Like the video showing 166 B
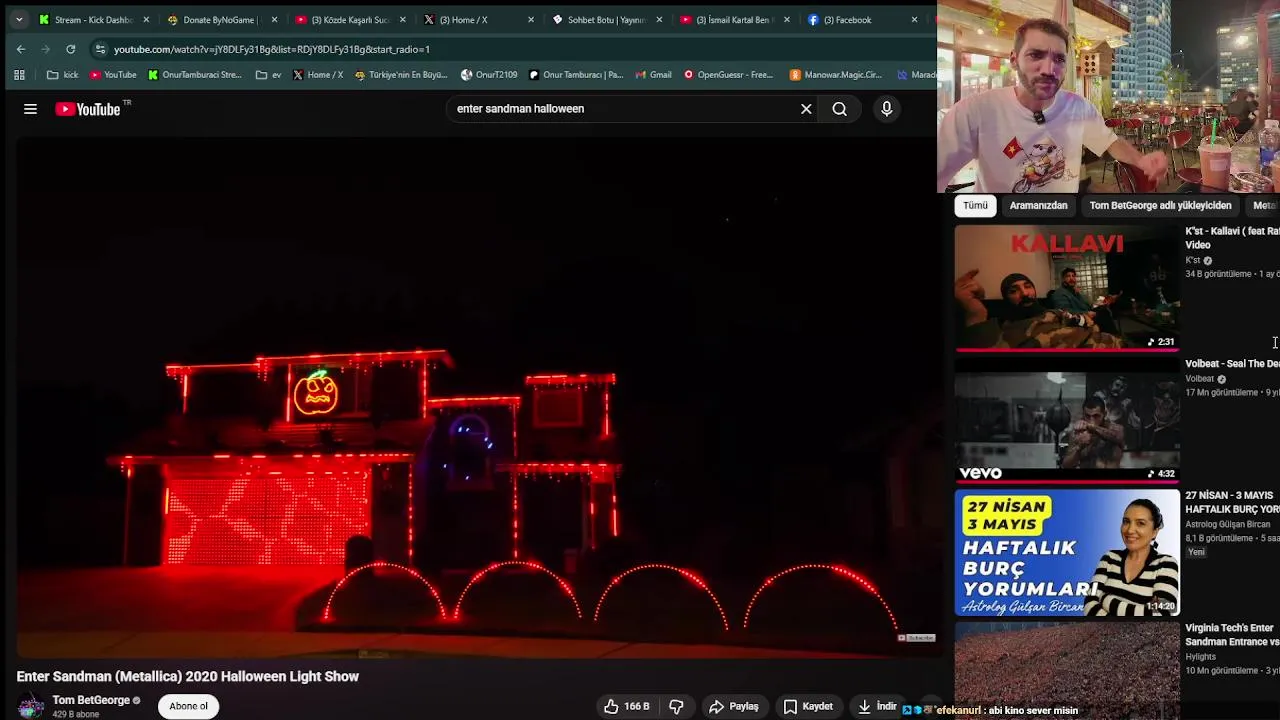The width and height of the screenshot is (1280, 720). 627,706
